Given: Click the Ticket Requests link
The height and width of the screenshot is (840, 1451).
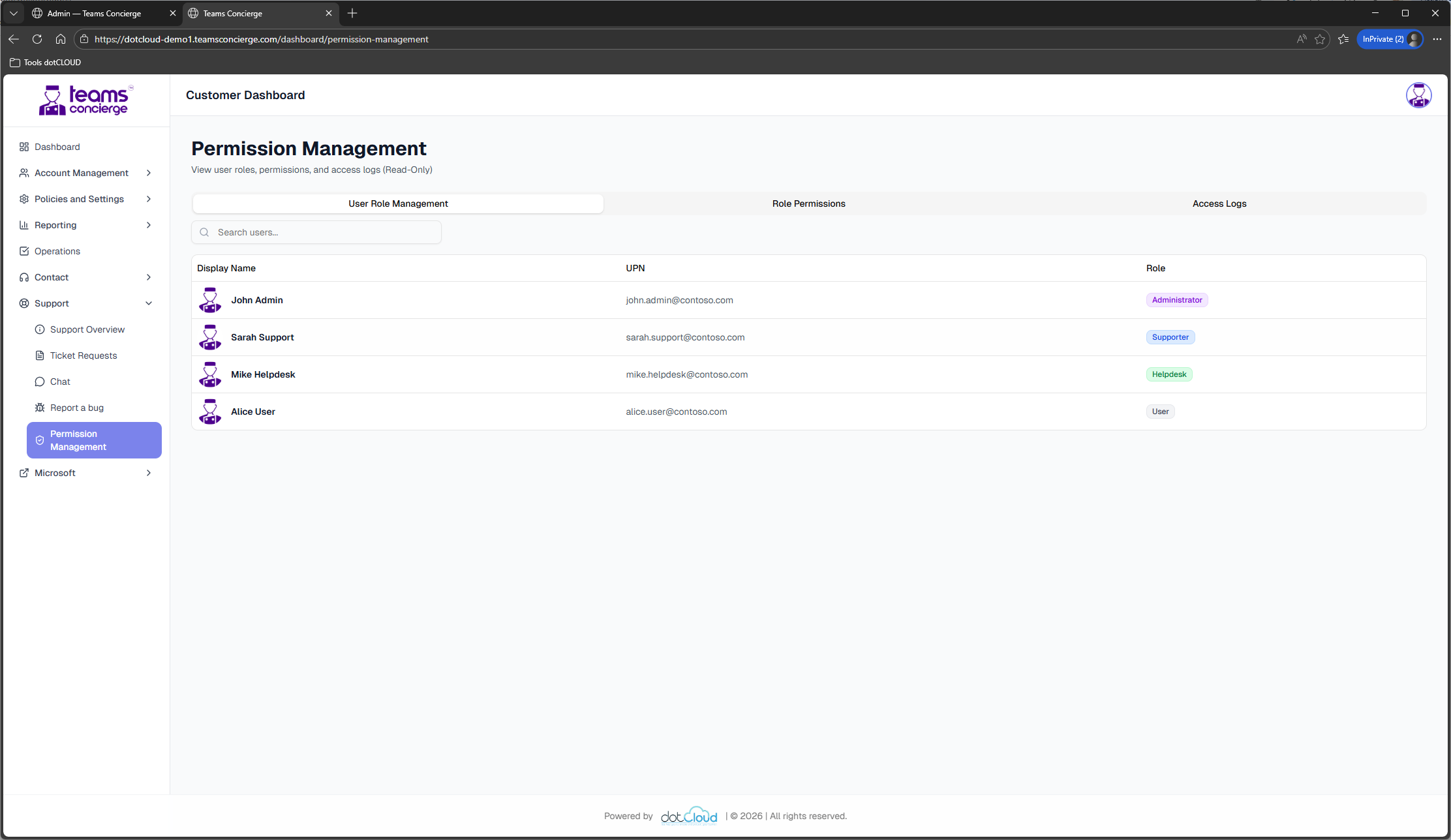Looking at the screenshot, I should (84, 355).
